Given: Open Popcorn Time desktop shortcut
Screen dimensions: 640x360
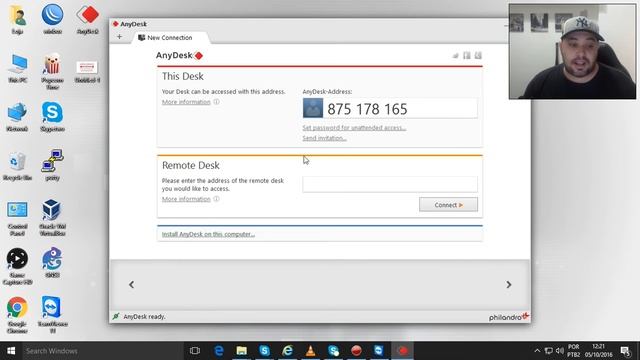Looking at the screenshot, I should point(52,71).
